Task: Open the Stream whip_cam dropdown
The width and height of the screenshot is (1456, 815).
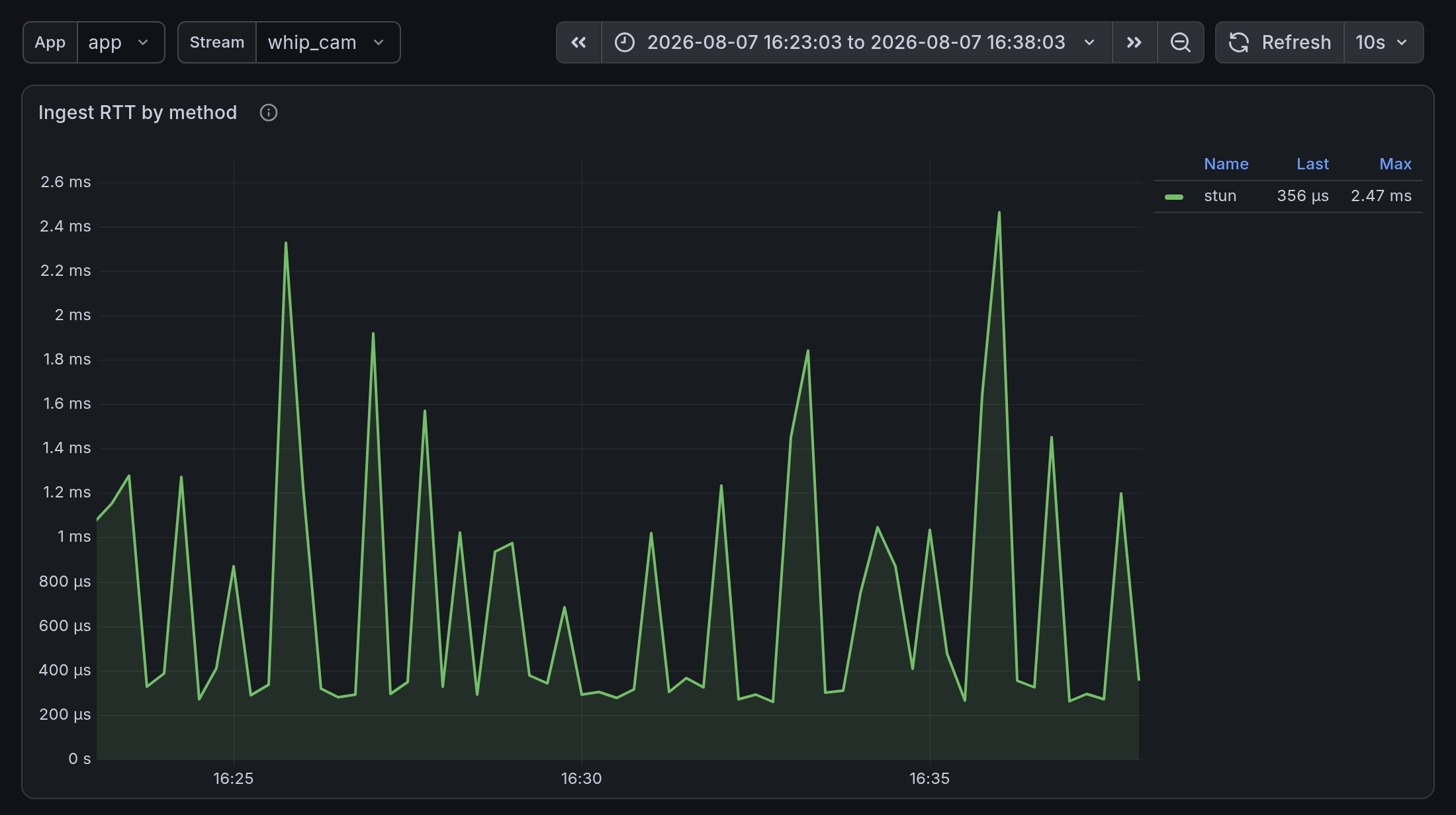Action: point(328,42)
